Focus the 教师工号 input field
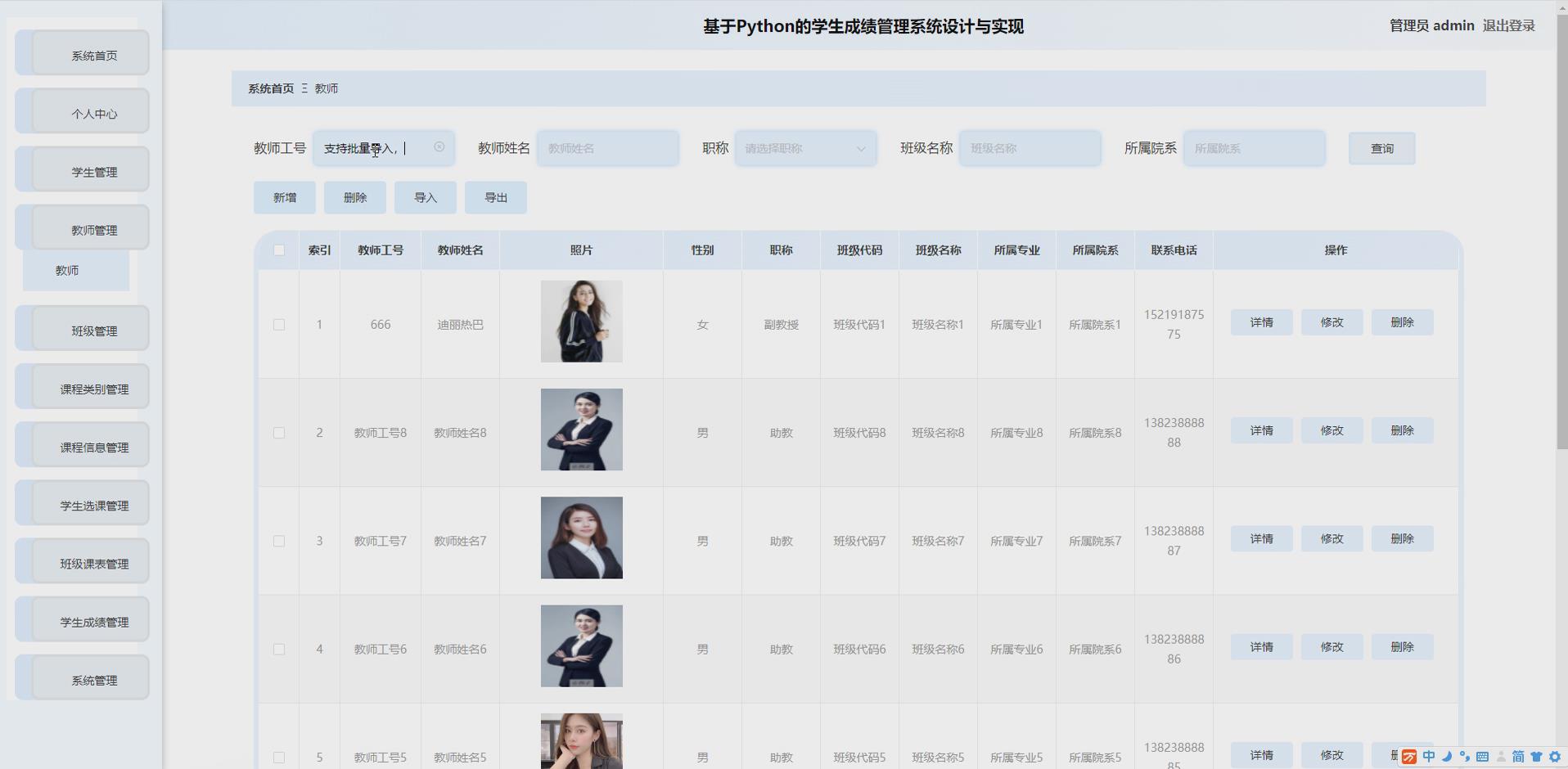 point(383,148)
